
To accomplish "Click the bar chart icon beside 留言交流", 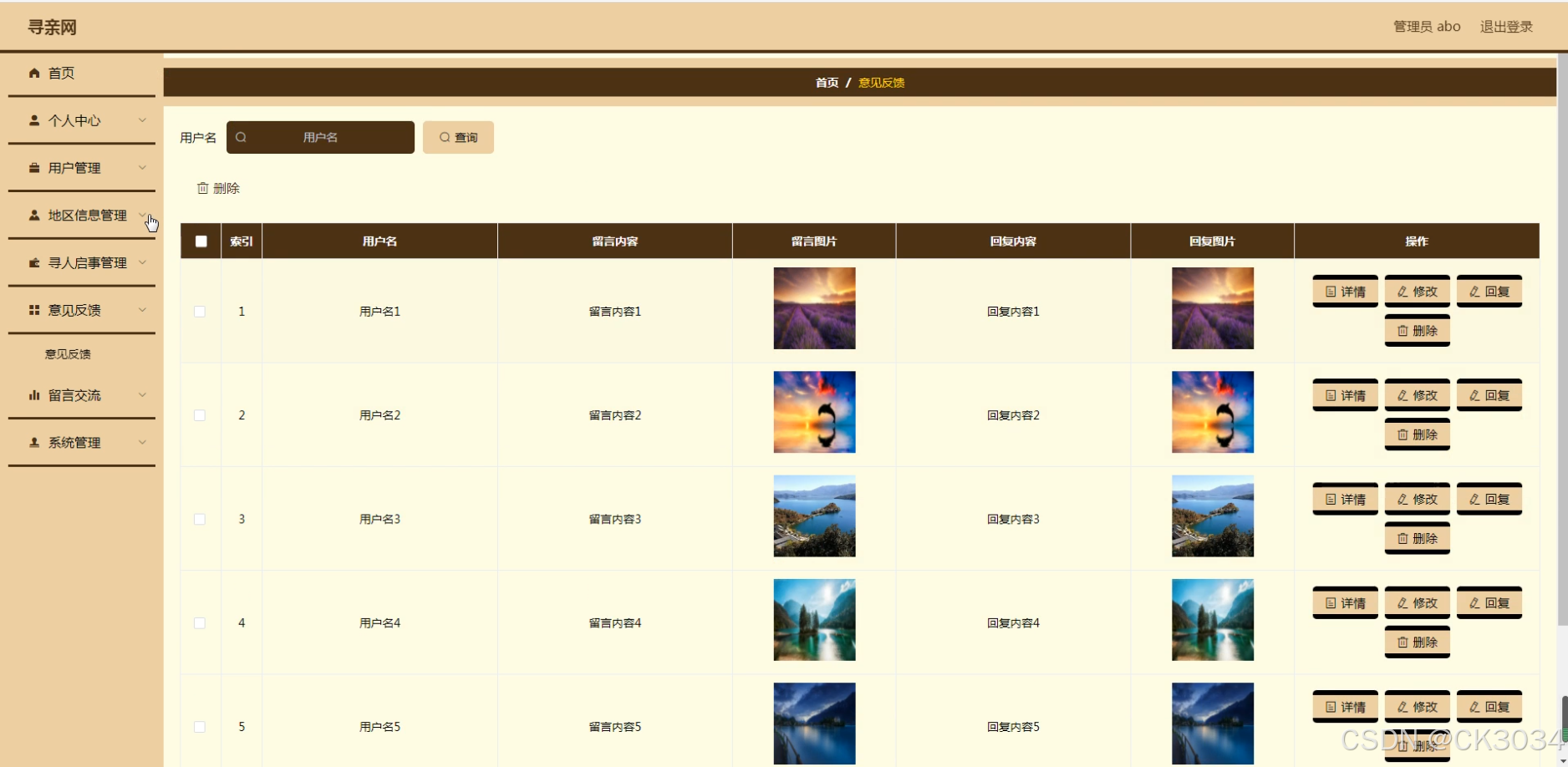I will [x=34, y=395].
